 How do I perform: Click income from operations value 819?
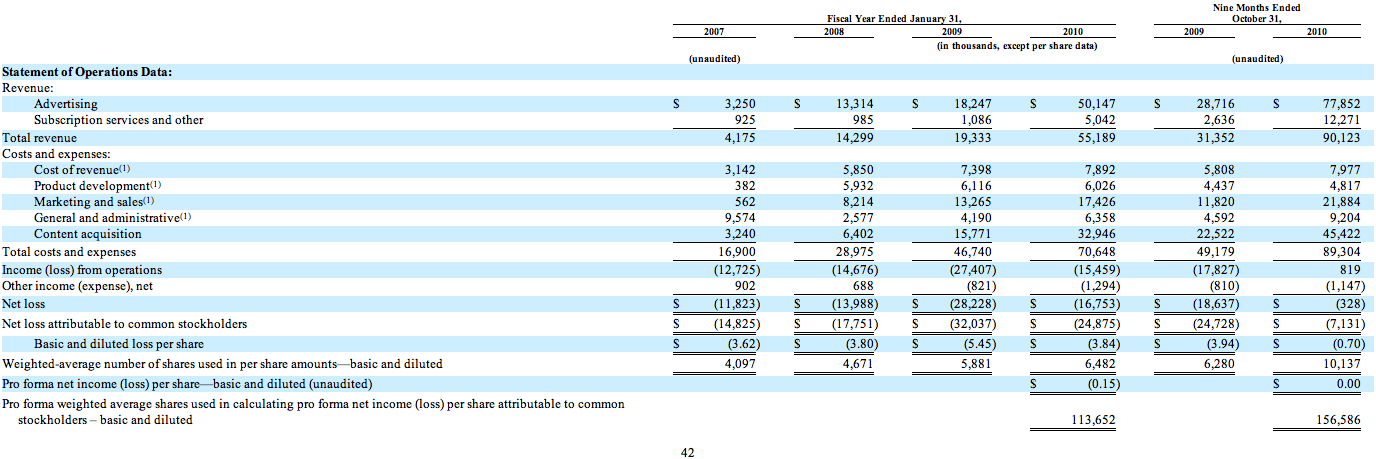pyautogui.click(x=1350, y=270)
